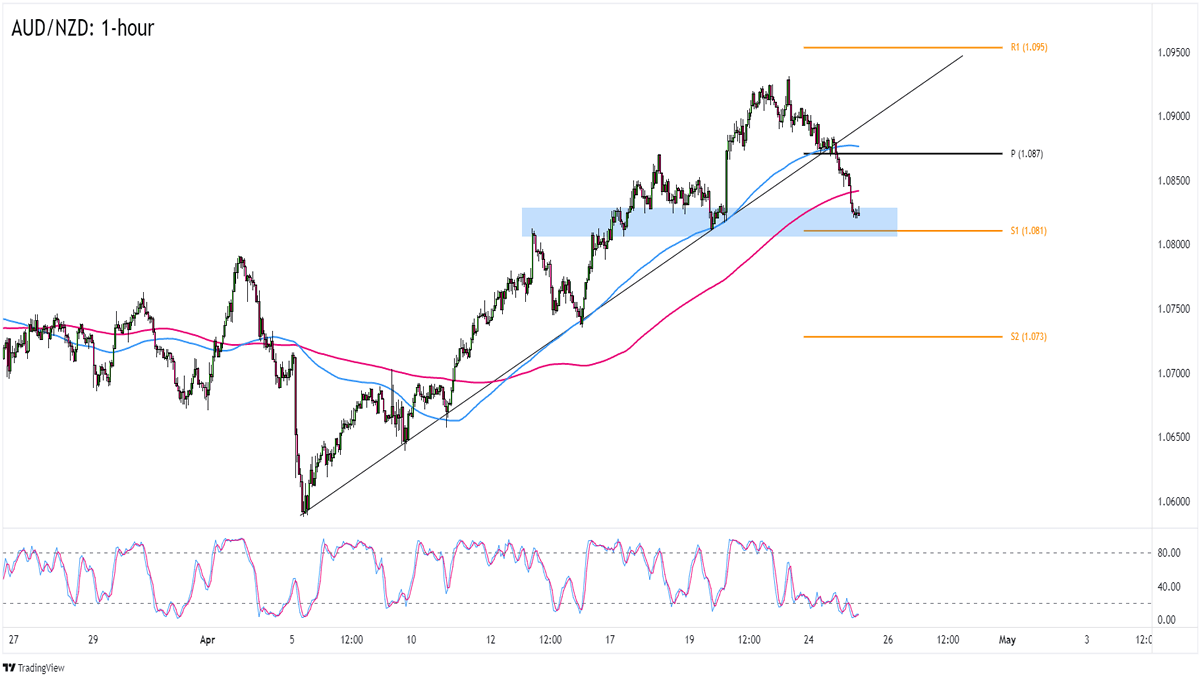Click the Apr date on time axis
The width and height of the screenshot is (1200, 675).
pyautogui.click(x=208, y=639)
